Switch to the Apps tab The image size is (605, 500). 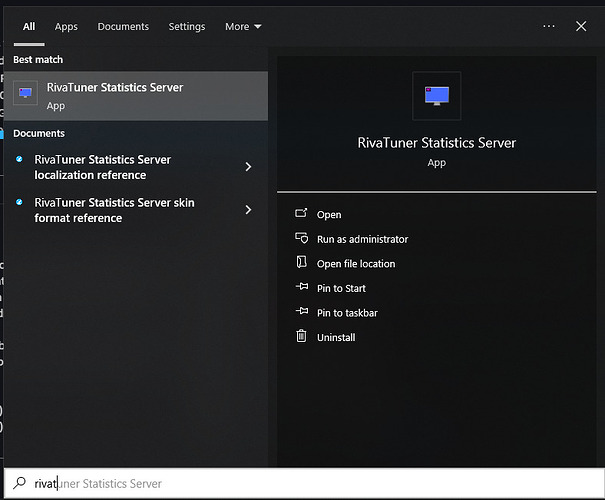[x=66, y=27]
